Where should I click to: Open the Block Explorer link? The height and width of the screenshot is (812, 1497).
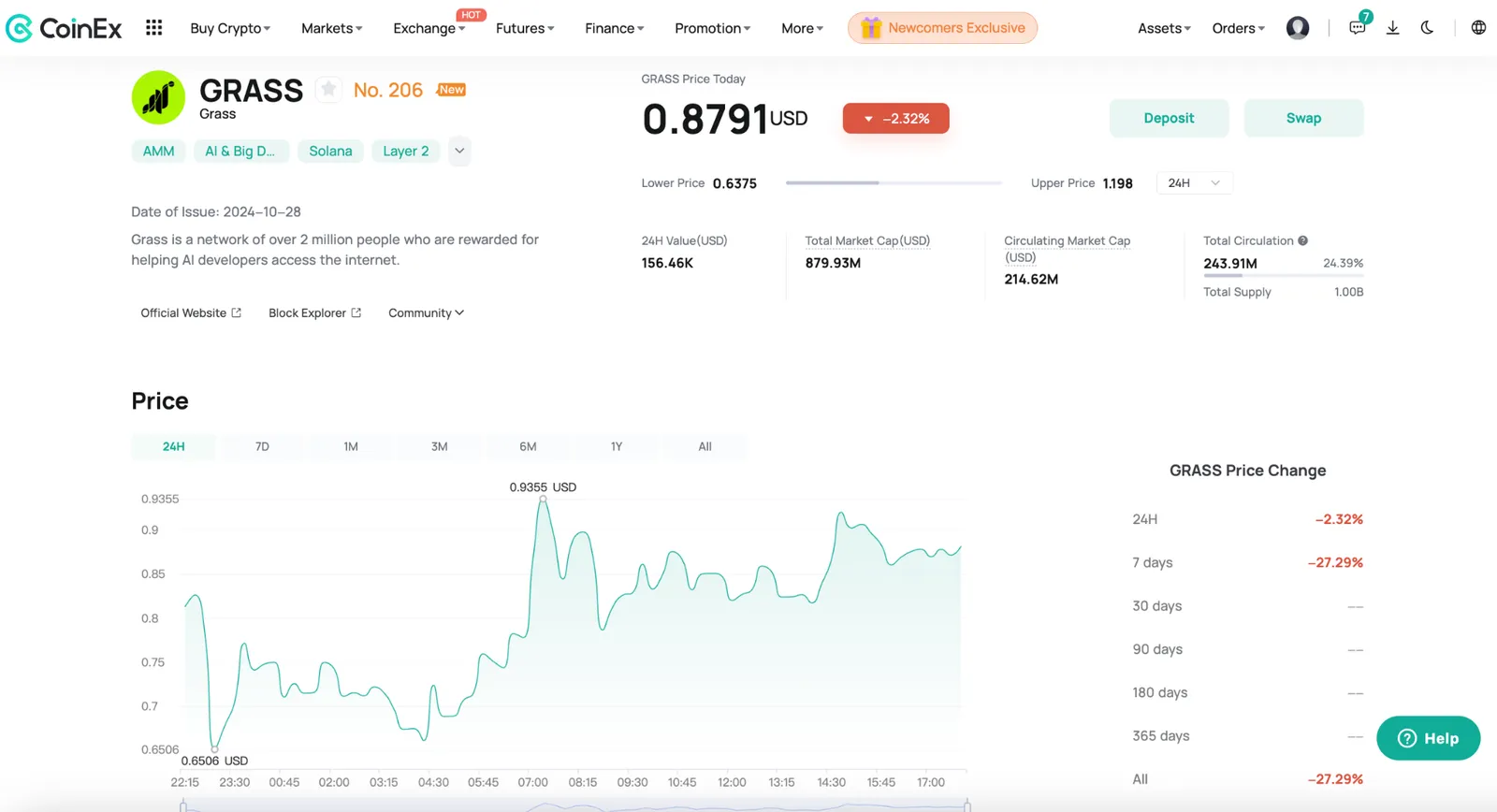314,312
